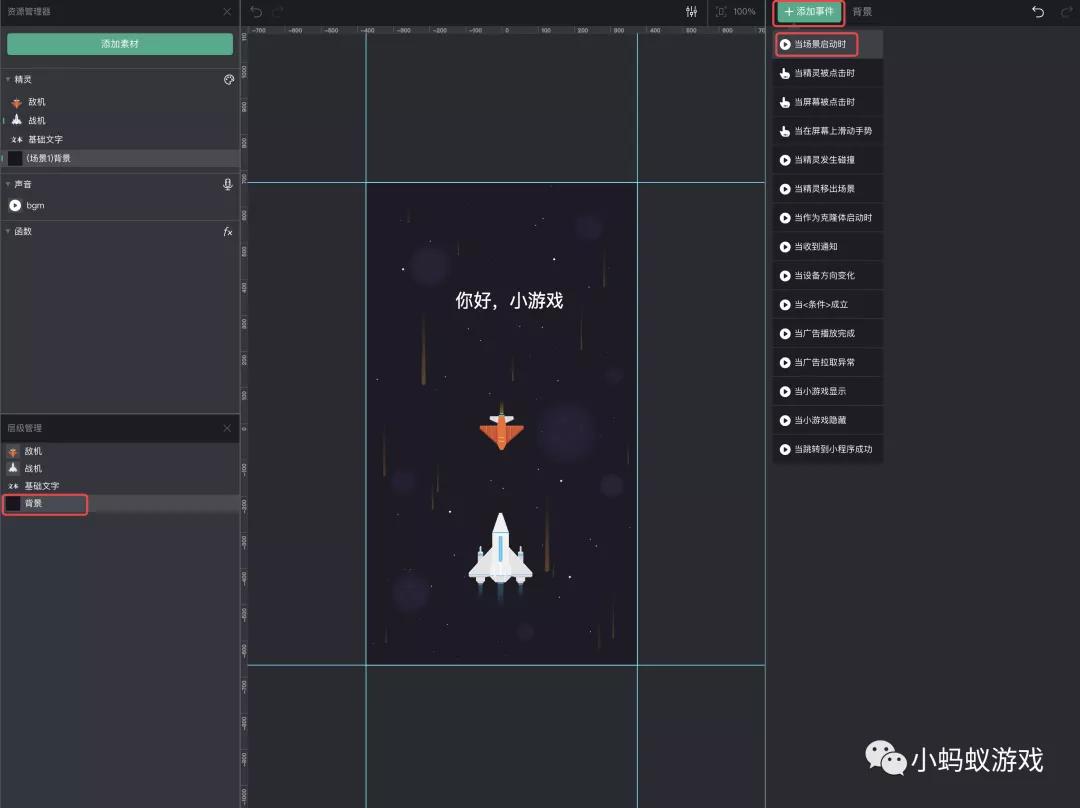Click the 添加素材 button
Image resolution: width=1080 pixels, height=808 pixels.
point(120,44)
